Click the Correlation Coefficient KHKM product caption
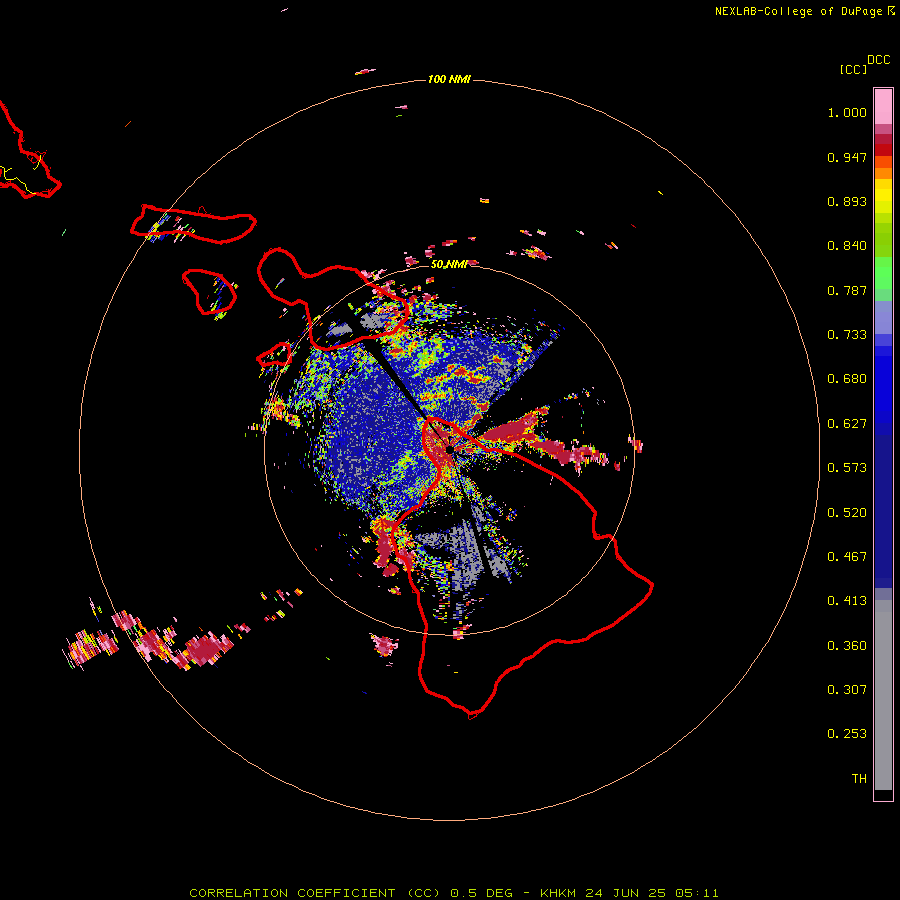 pos(453,893)
